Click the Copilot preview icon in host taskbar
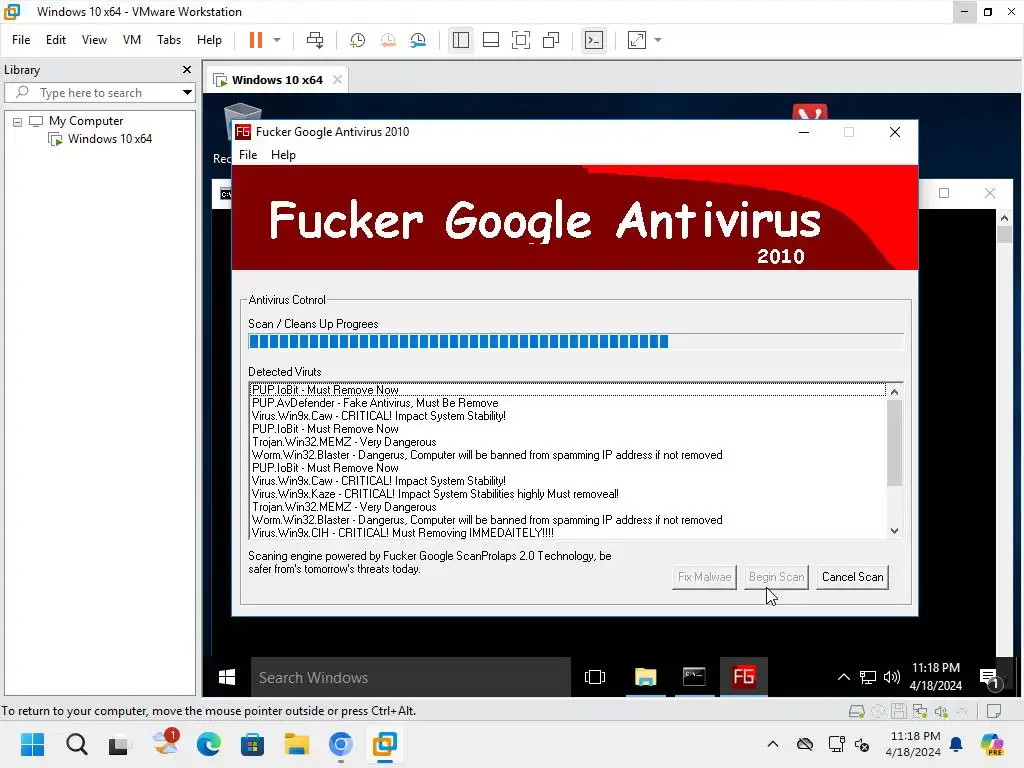This screenshot has width=1024, height=768. 992,744
